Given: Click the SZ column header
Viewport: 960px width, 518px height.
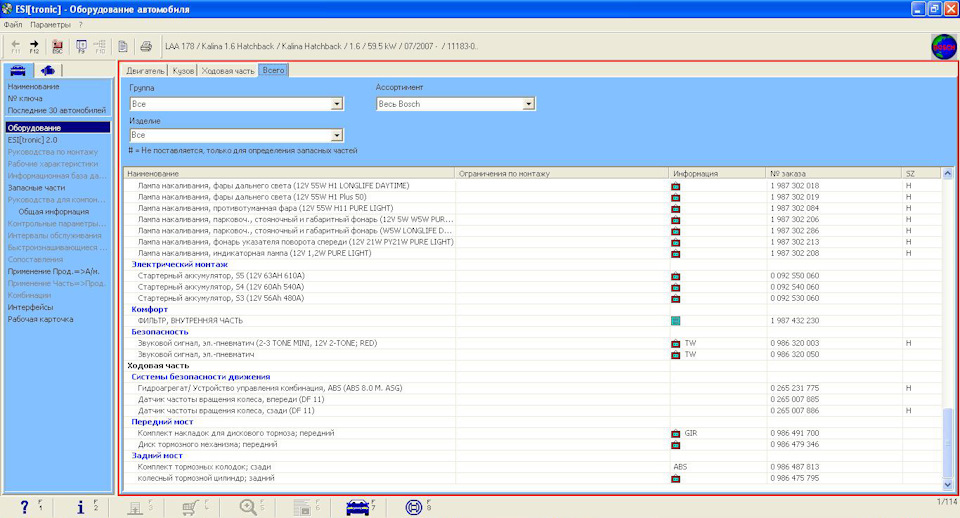Looking at the screenshot, I should (921, 174).
